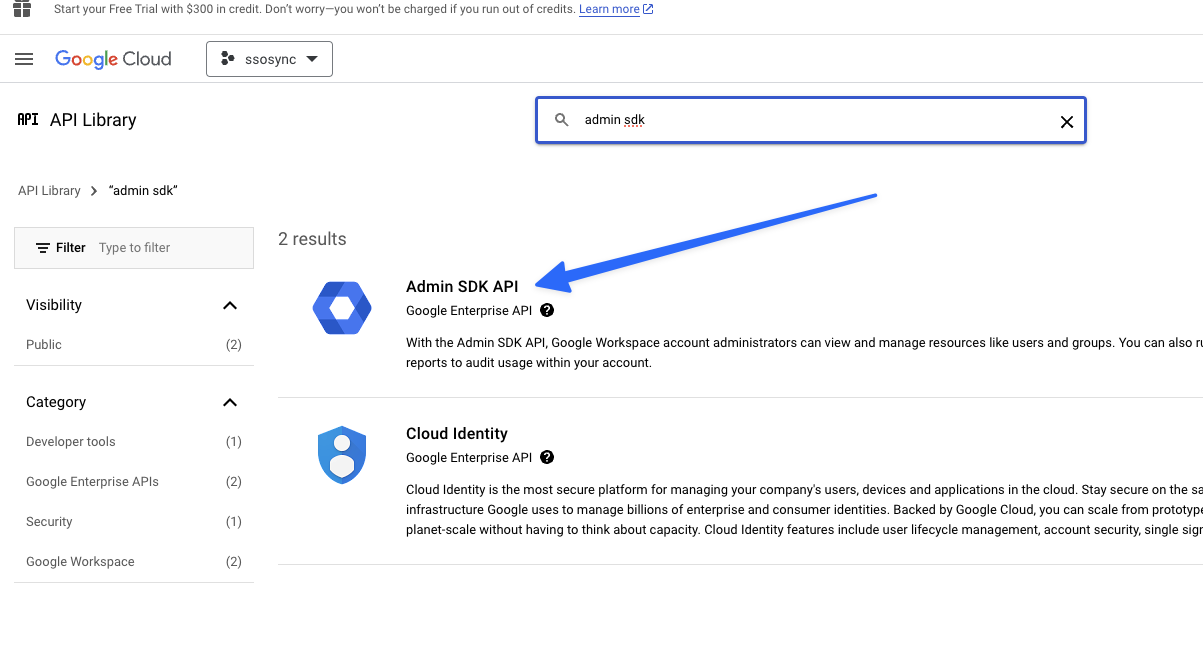Click the Category section heading

pyautogui.click(x=56, y=402)
